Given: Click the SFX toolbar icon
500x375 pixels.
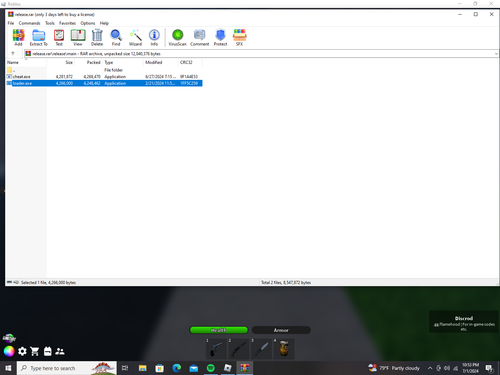Looking at the screenshot, I should pos(239,37).
